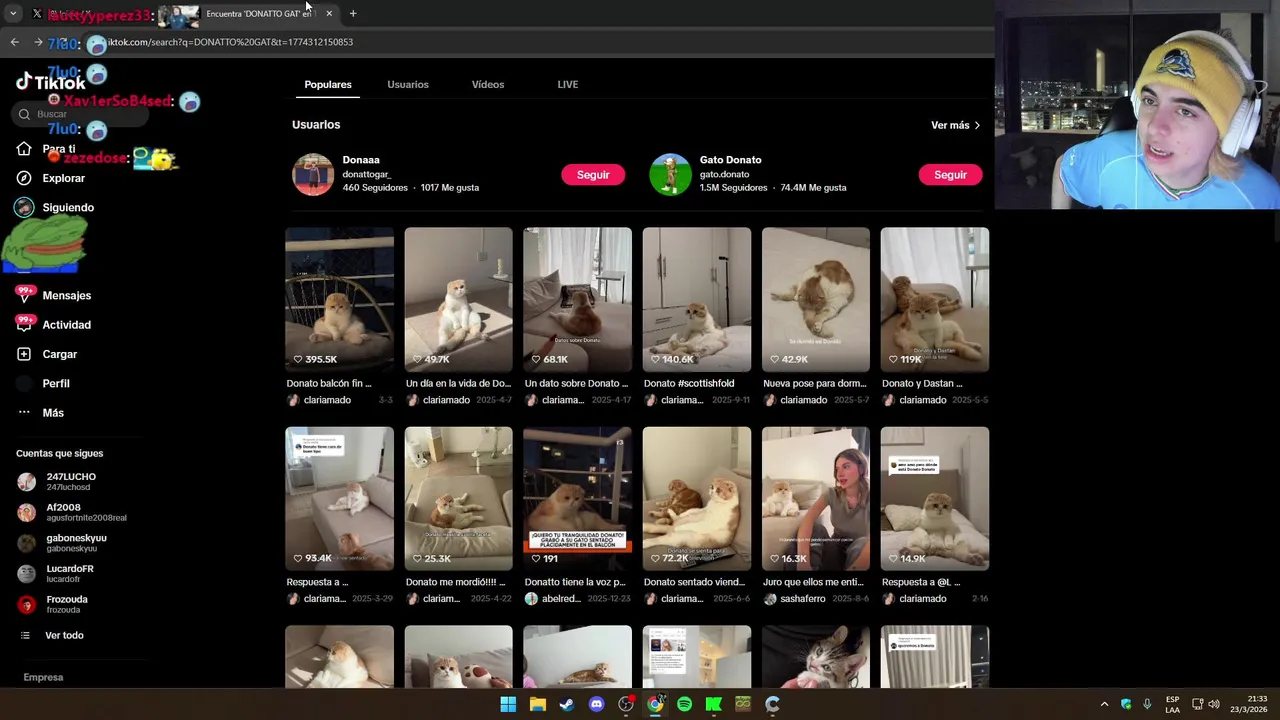This screenshot has height=720, width=1280.
Task: Open clariamado author under 'Donato balcón fin'
Action: coord(327,400)
